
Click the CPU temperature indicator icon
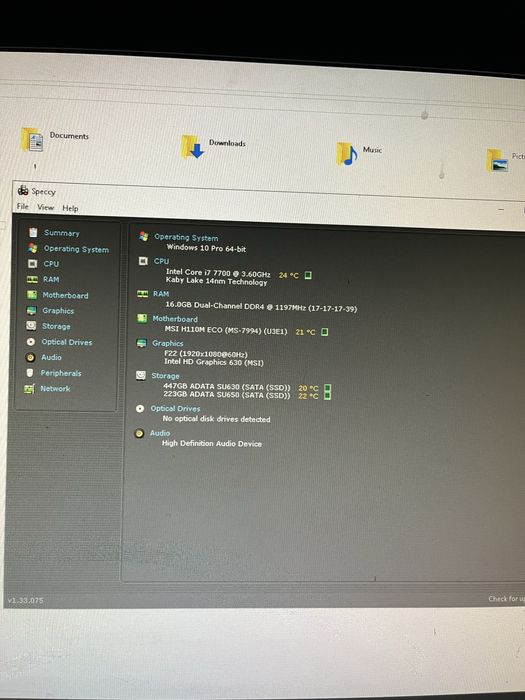pyautogui.click(x=308, y=275)
